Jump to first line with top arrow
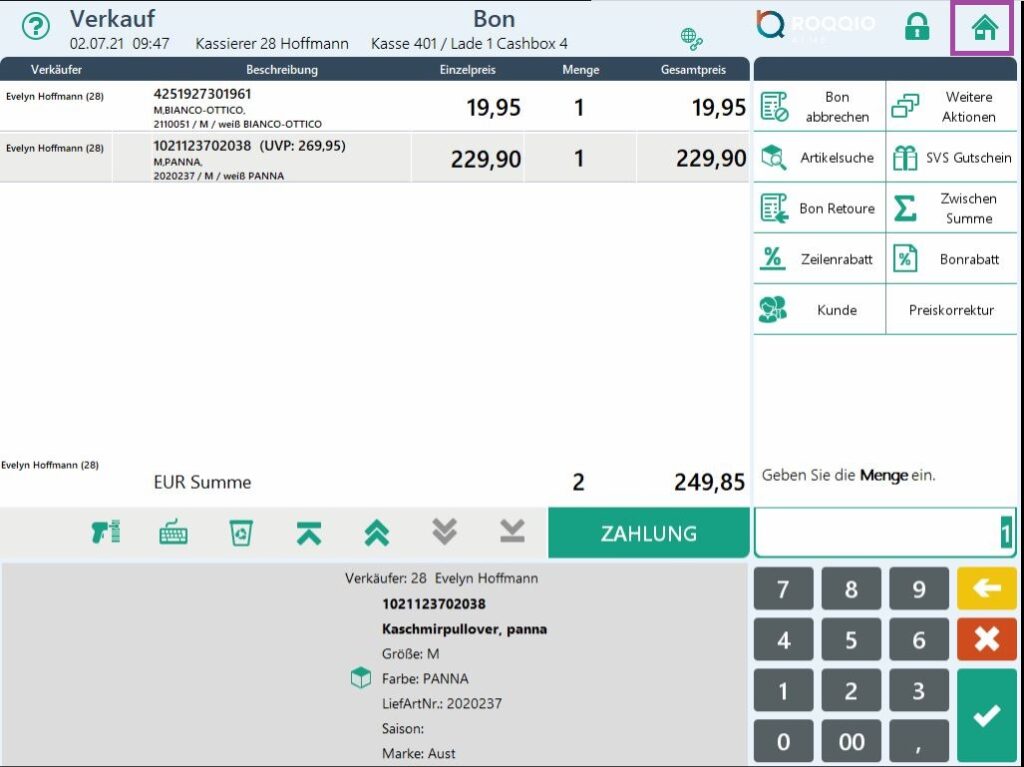This screenshot has height=767, width=1024. click(x=309, y=533)
